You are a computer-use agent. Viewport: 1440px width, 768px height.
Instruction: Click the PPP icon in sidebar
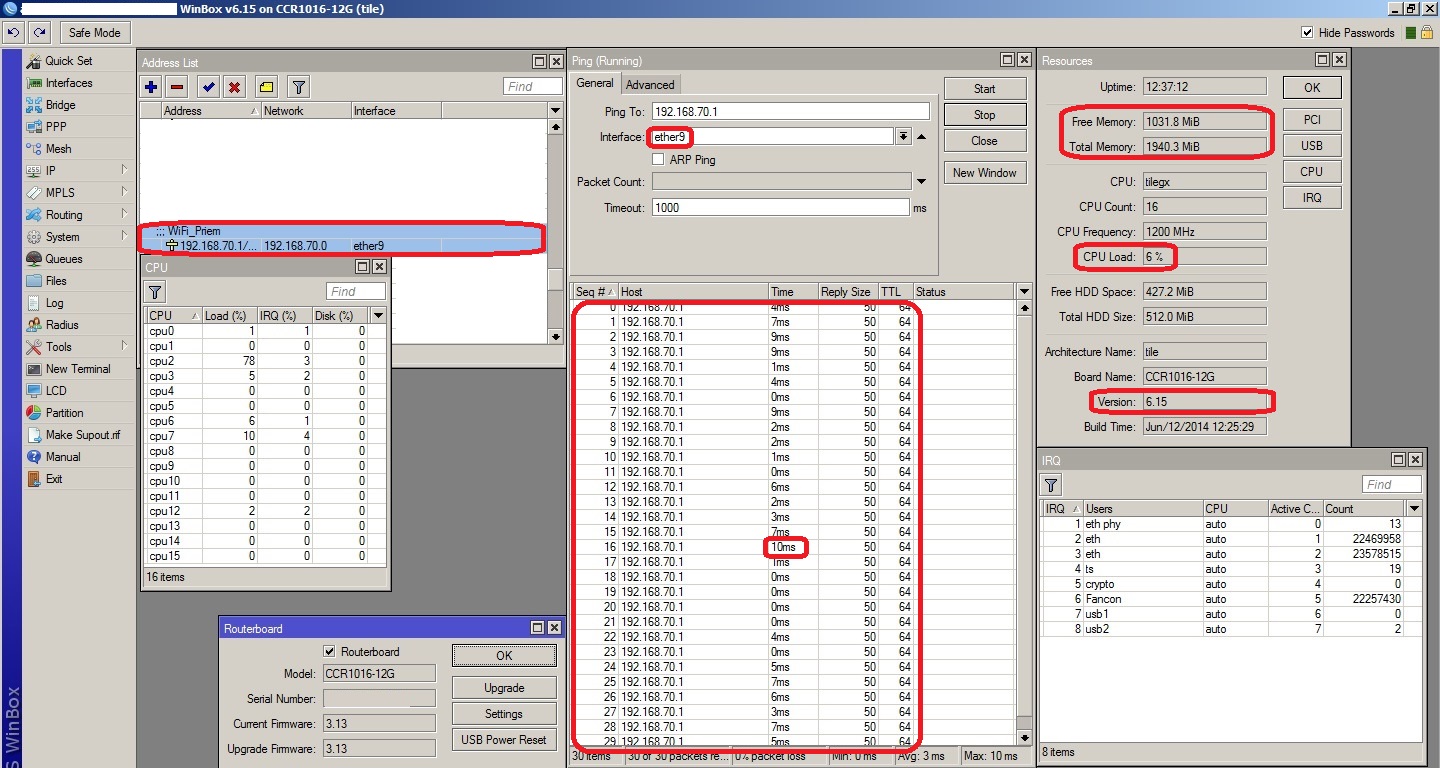point(34,127)
